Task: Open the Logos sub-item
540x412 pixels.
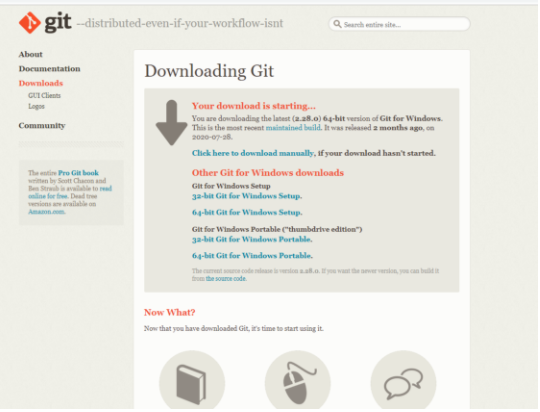Action: 37,106
